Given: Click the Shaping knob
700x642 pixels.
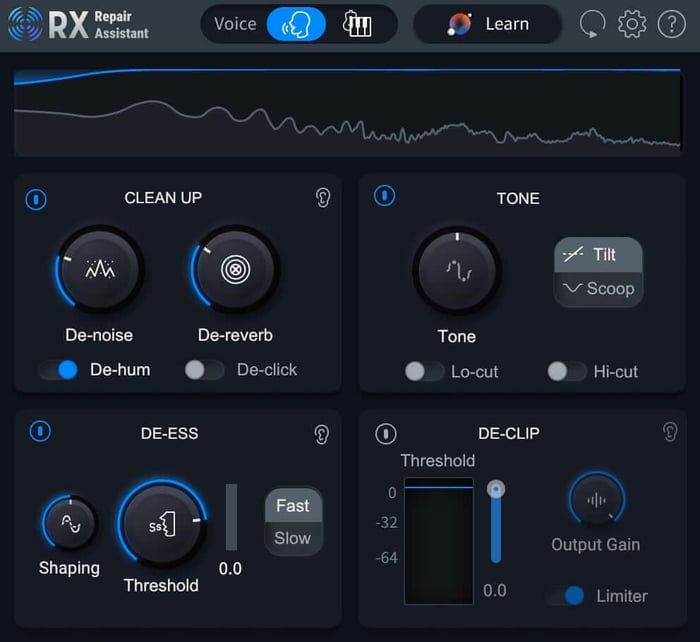Looking at the screenshot, I should tap(70, 522).
